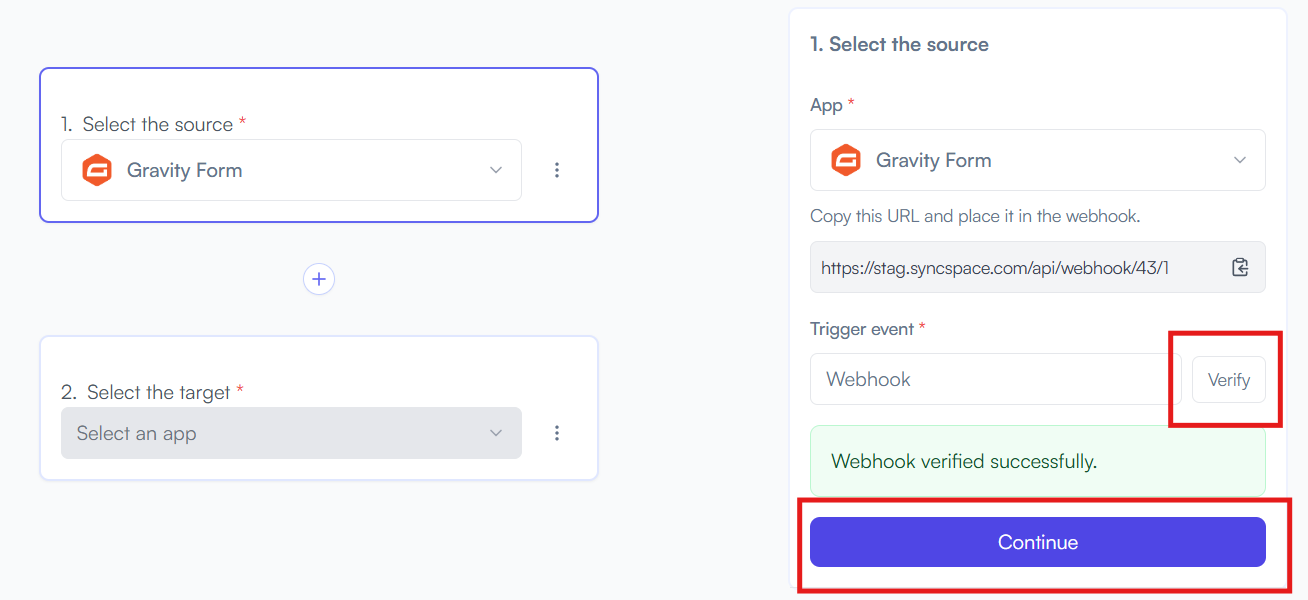The image size is (1308, 600).
Task: Verify the webhook trigger
Action: tap(1229, 380)
